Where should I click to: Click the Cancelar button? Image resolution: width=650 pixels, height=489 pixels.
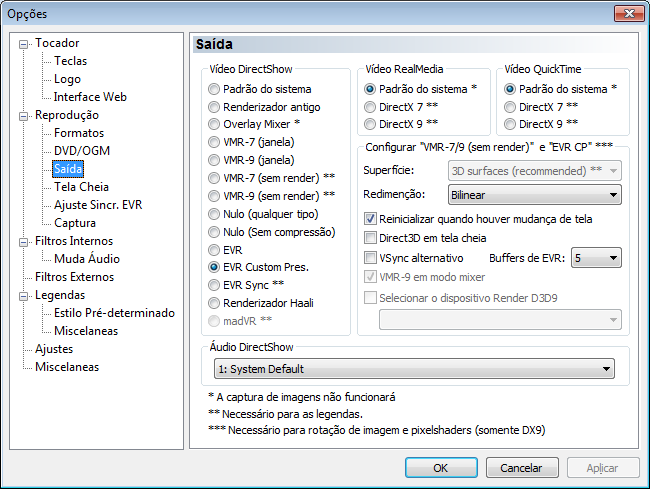522,468
